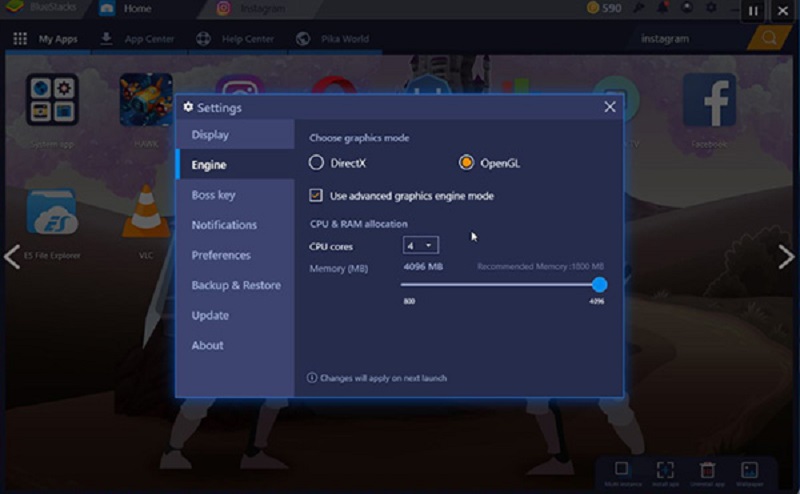Open the System app folder icon

click(x=52, y=101)
